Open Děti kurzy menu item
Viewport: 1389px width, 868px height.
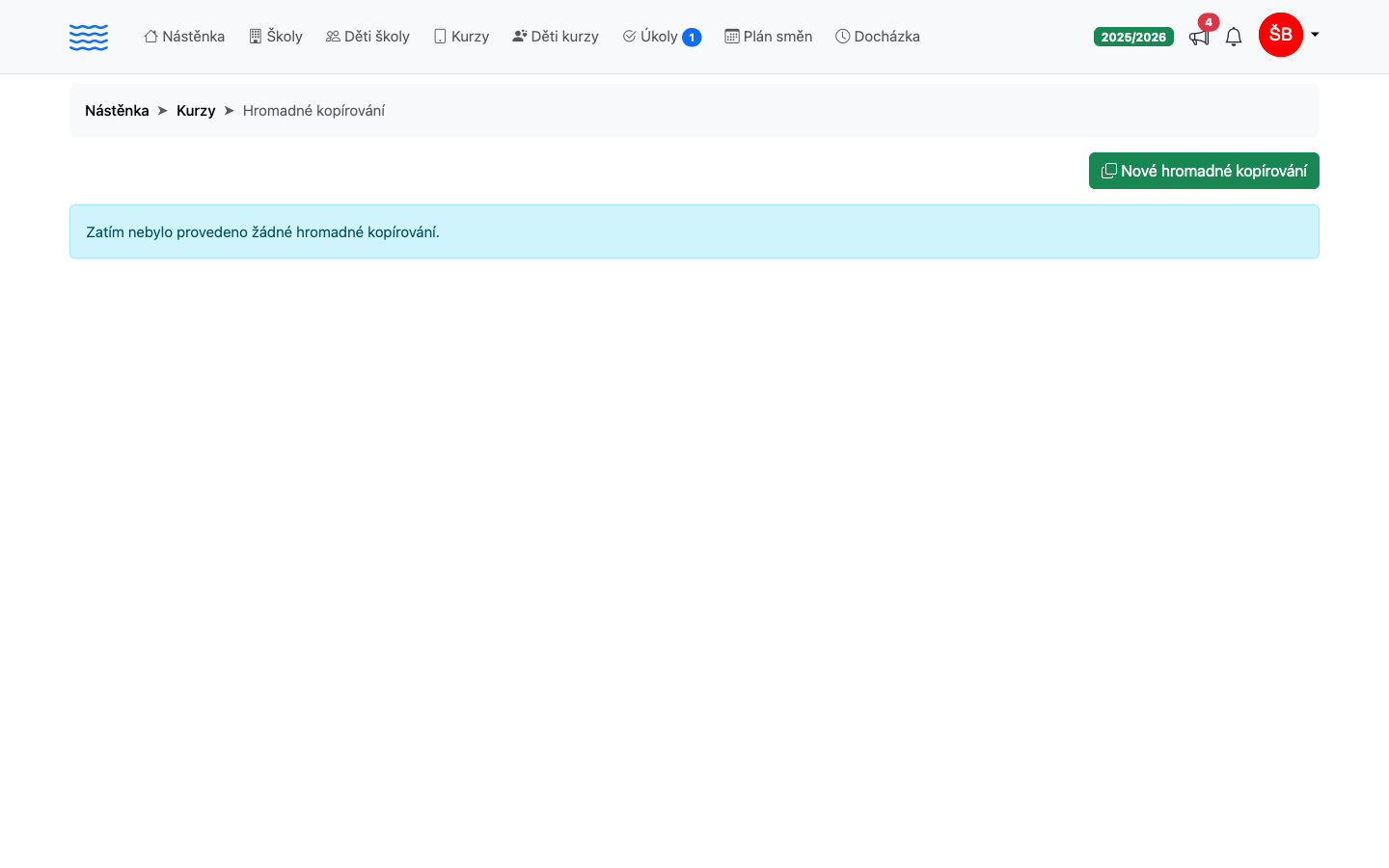click(x=556, y=37)
